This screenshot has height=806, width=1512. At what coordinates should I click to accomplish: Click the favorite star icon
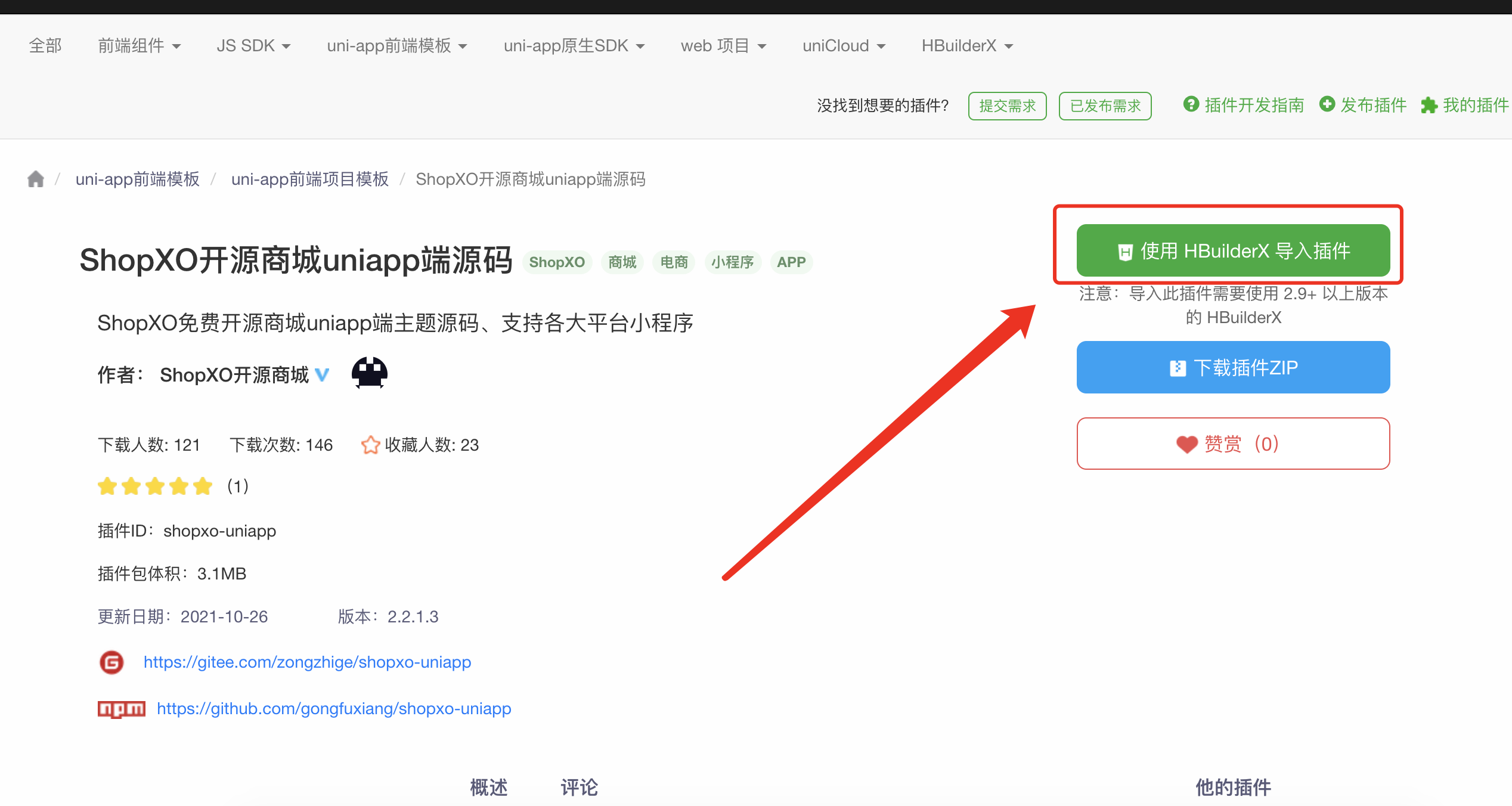370,445
